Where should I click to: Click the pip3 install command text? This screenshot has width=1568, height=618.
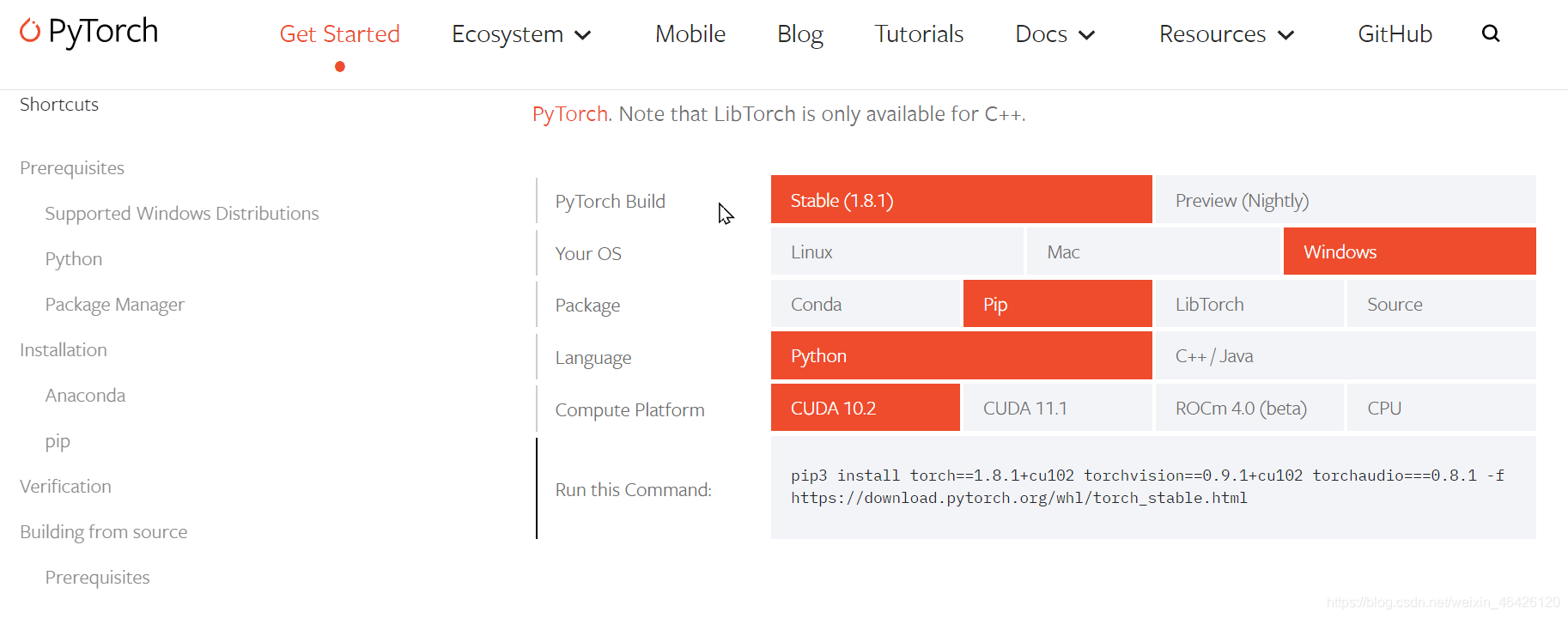pyautogui.click(x=1147, y=487)
